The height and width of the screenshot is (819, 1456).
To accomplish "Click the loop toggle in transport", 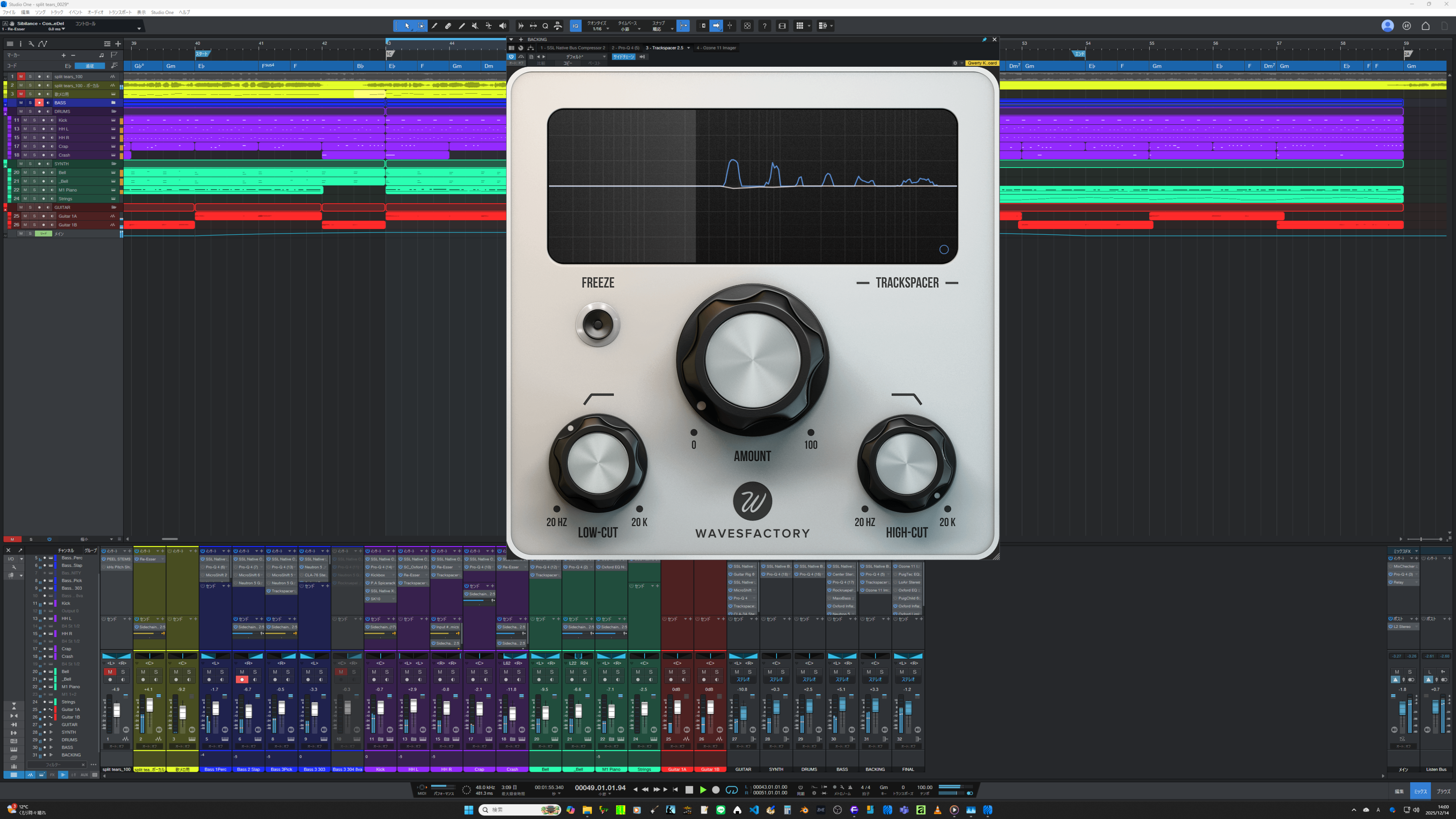I will click(731, 790).
